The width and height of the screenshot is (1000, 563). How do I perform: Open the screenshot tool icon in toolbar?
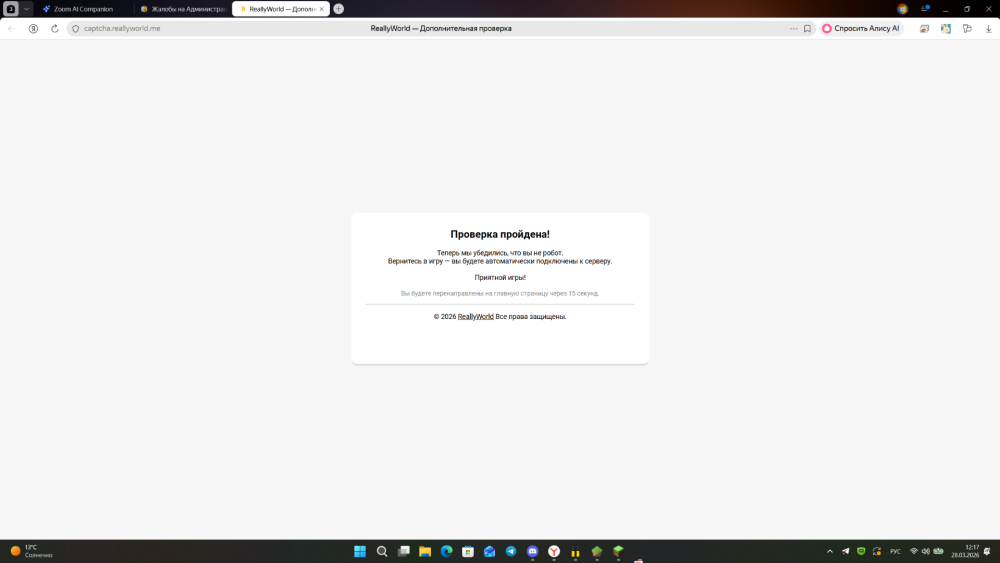point(924,29)
